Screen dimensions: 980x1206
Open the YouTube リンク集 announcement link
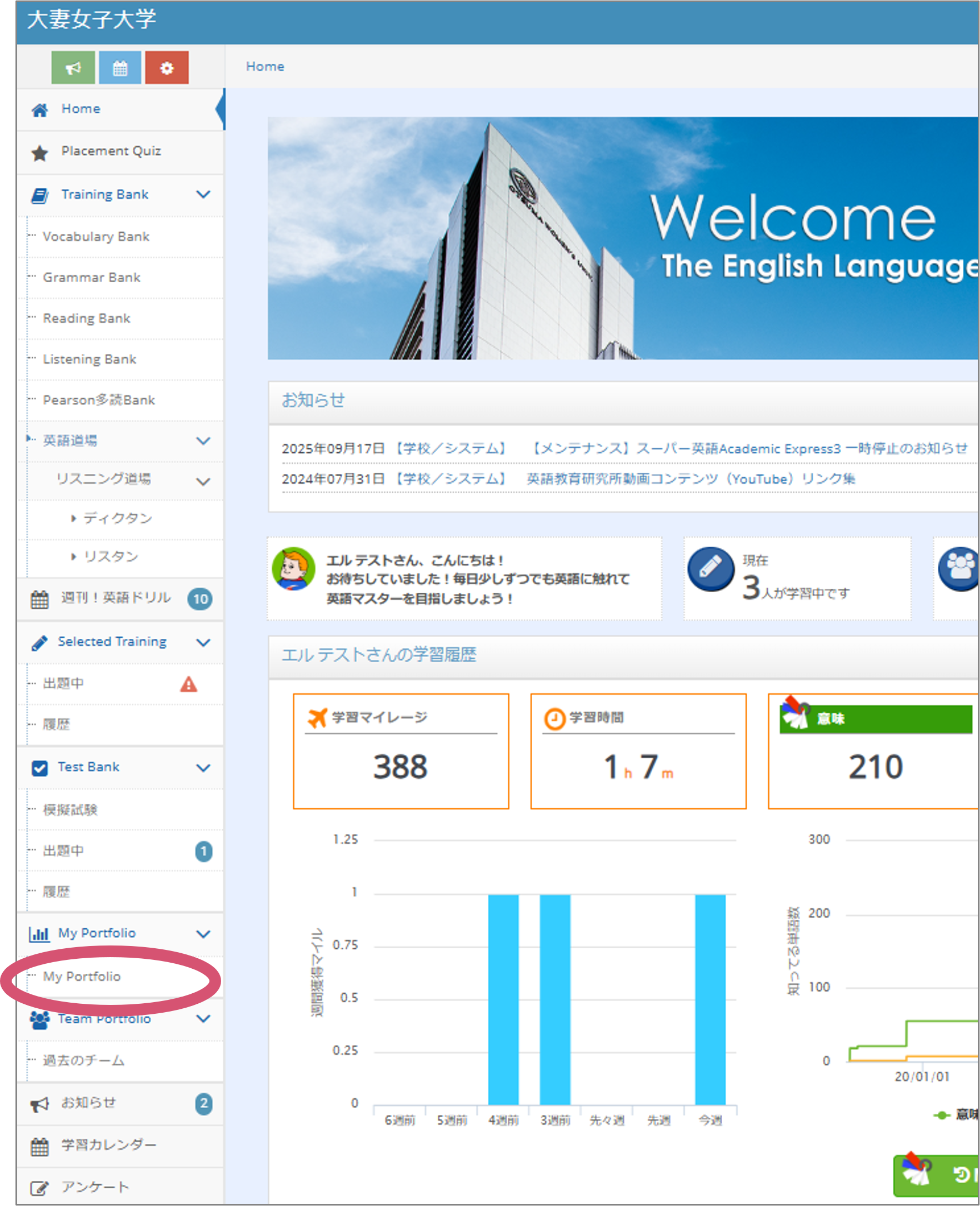point(691,479)
